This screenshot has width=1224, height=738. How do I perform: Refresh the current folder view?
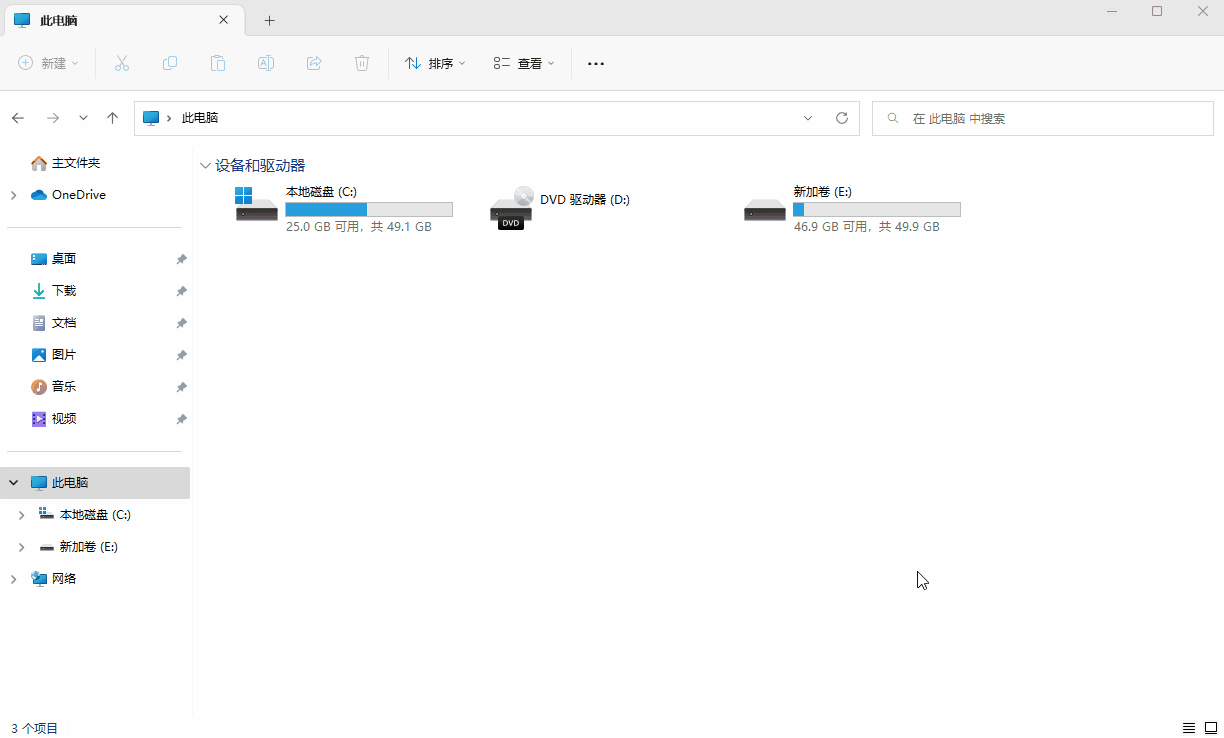[x=842, y=118]
